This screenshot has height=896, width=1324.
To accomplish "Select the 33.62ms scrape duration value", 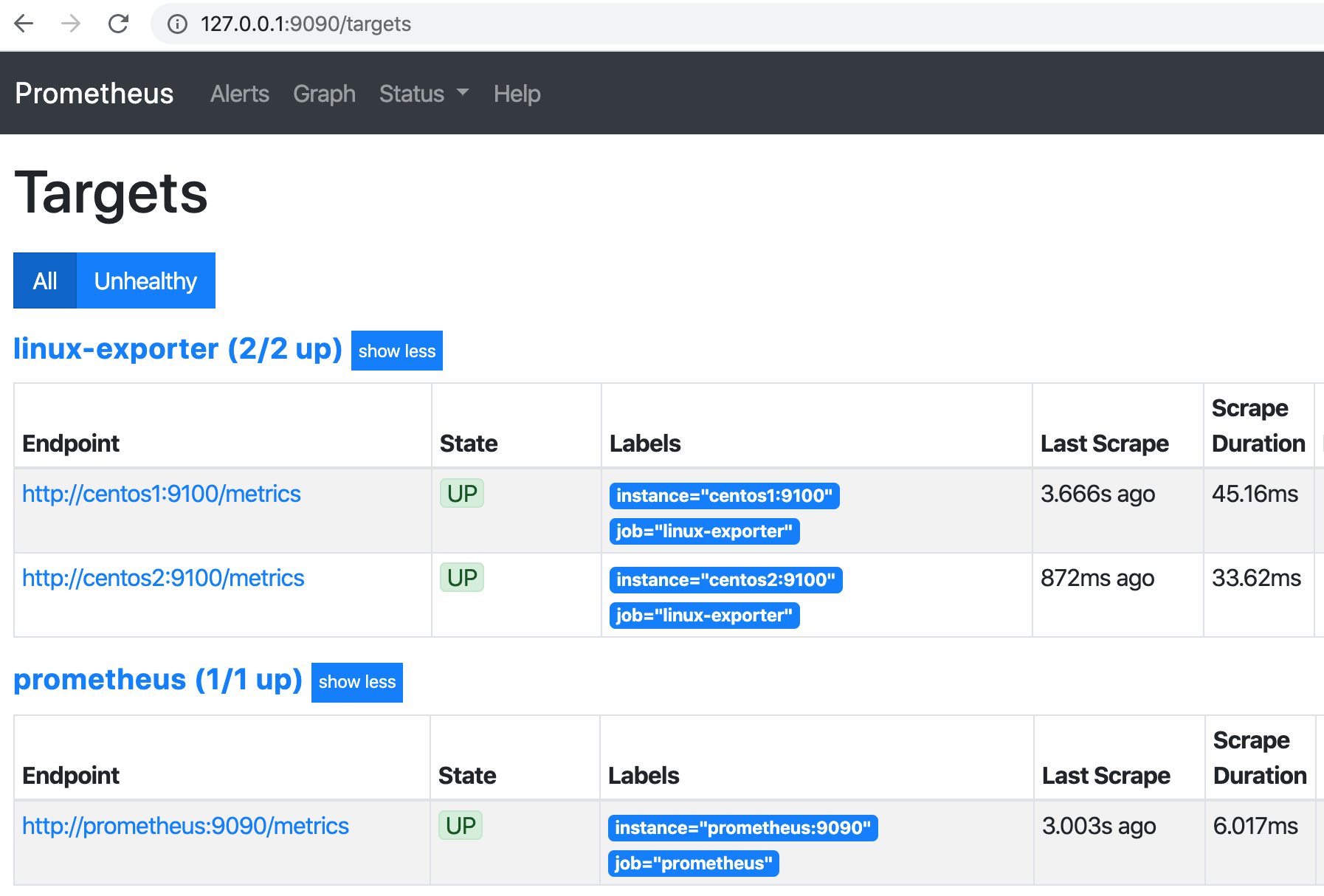I will (x=1256, y=578).
